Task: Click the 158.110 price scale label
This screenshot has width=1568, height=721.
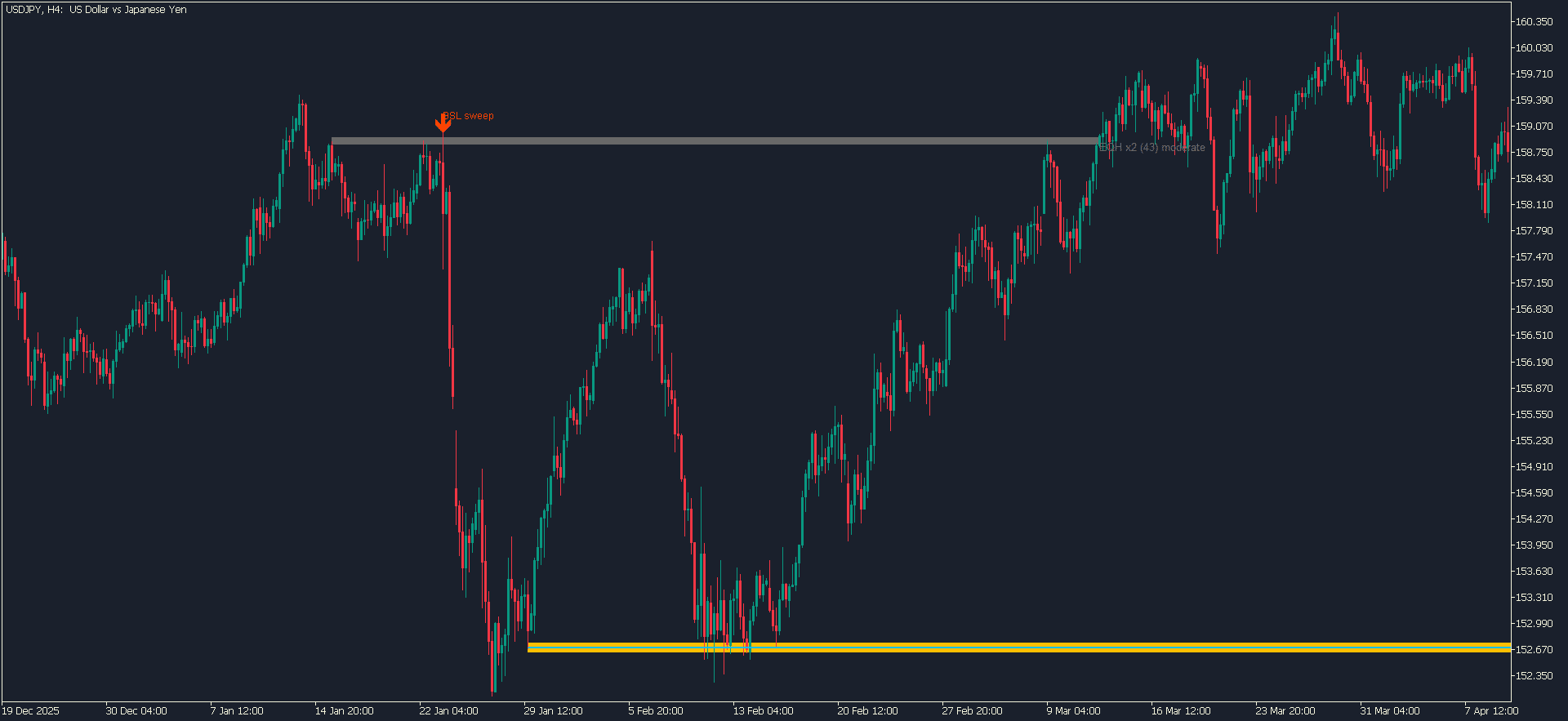Action: [x=1534, y=205]
